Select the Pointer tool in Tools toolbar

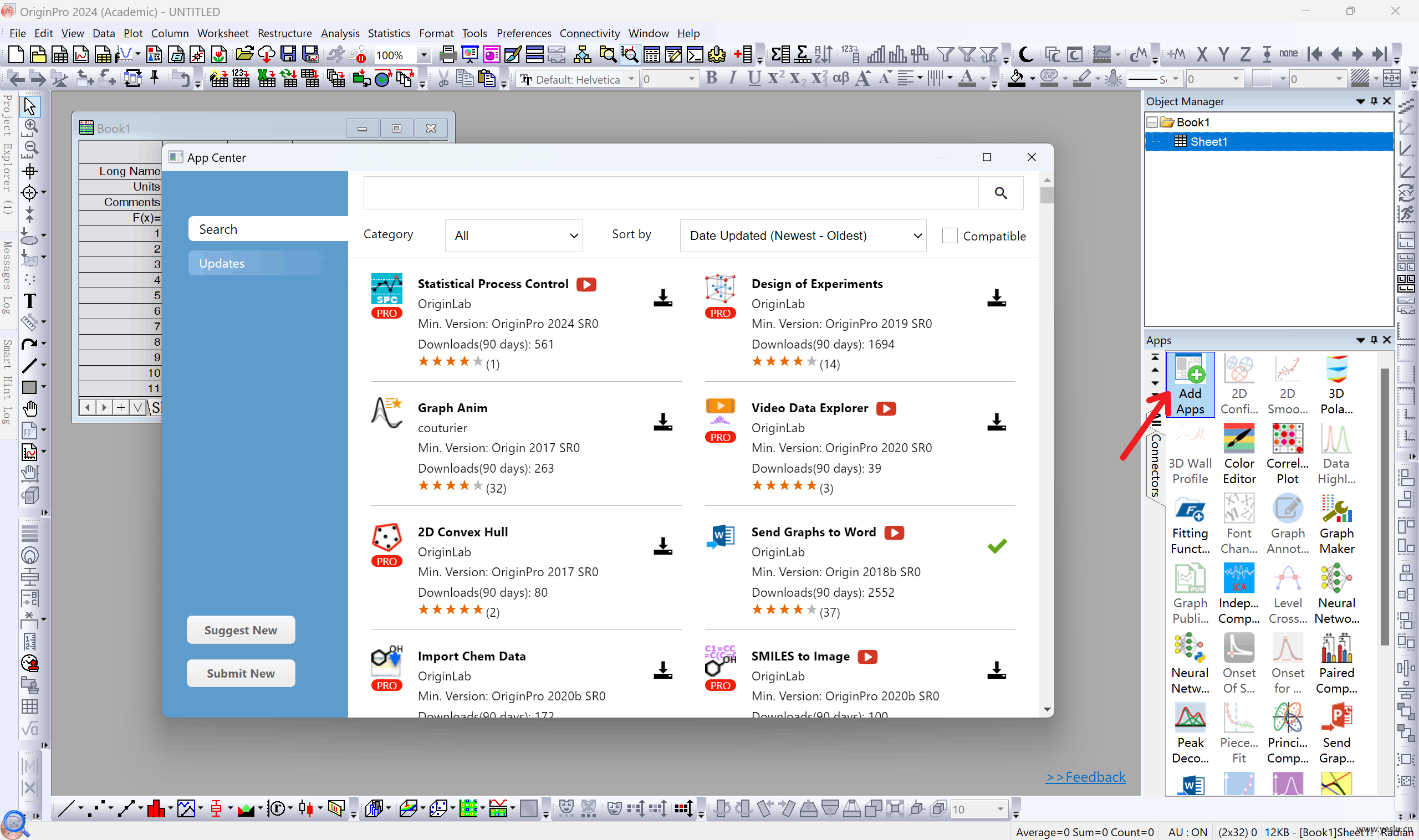pyautogui.click(x=30, y=106)
